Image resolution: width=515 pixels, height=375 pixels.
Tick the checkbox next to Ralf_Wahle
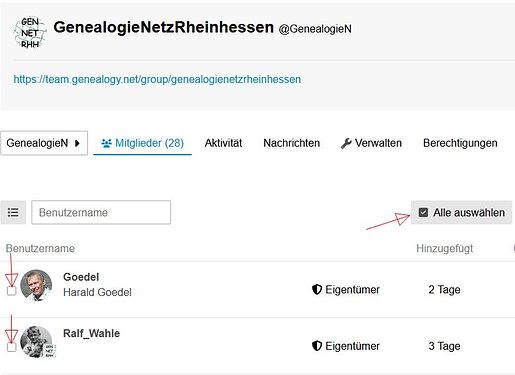11,347
